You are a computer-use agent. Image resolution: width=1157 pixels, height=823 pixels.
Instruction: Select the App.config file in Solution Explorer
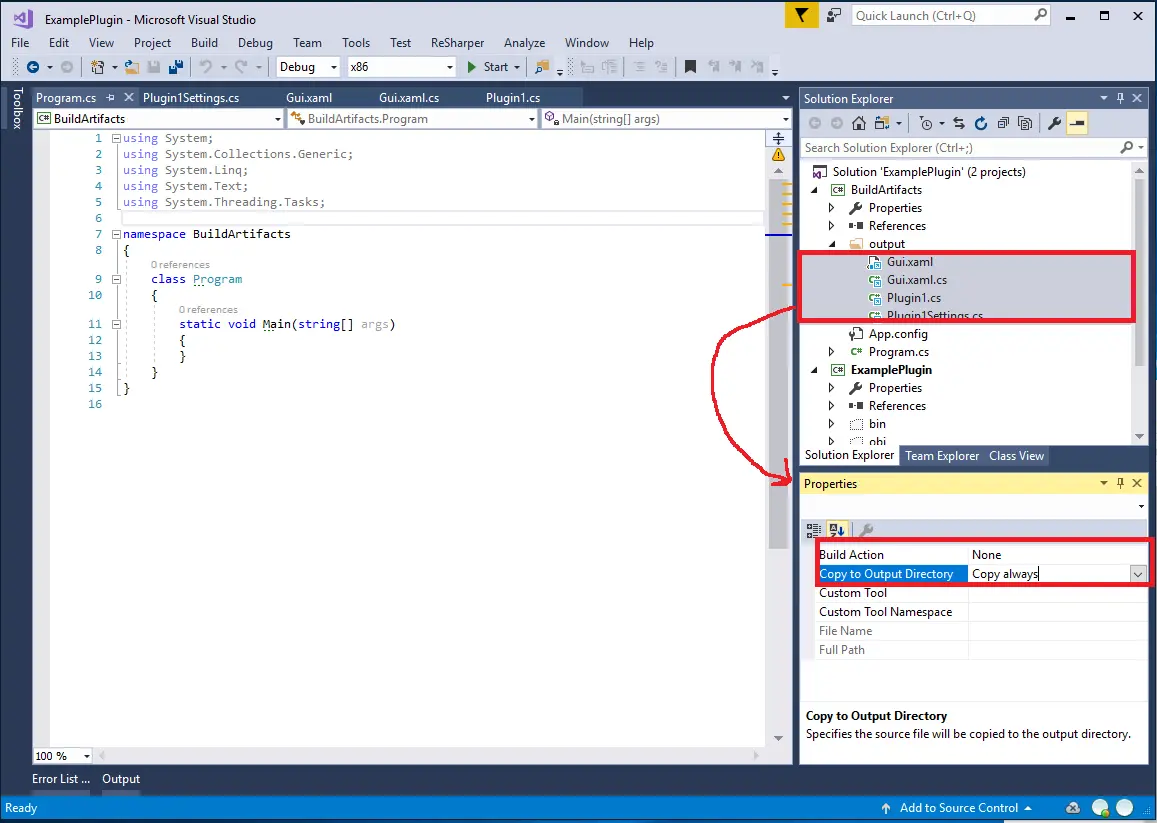pyautogui.click(x=898, y=334)
